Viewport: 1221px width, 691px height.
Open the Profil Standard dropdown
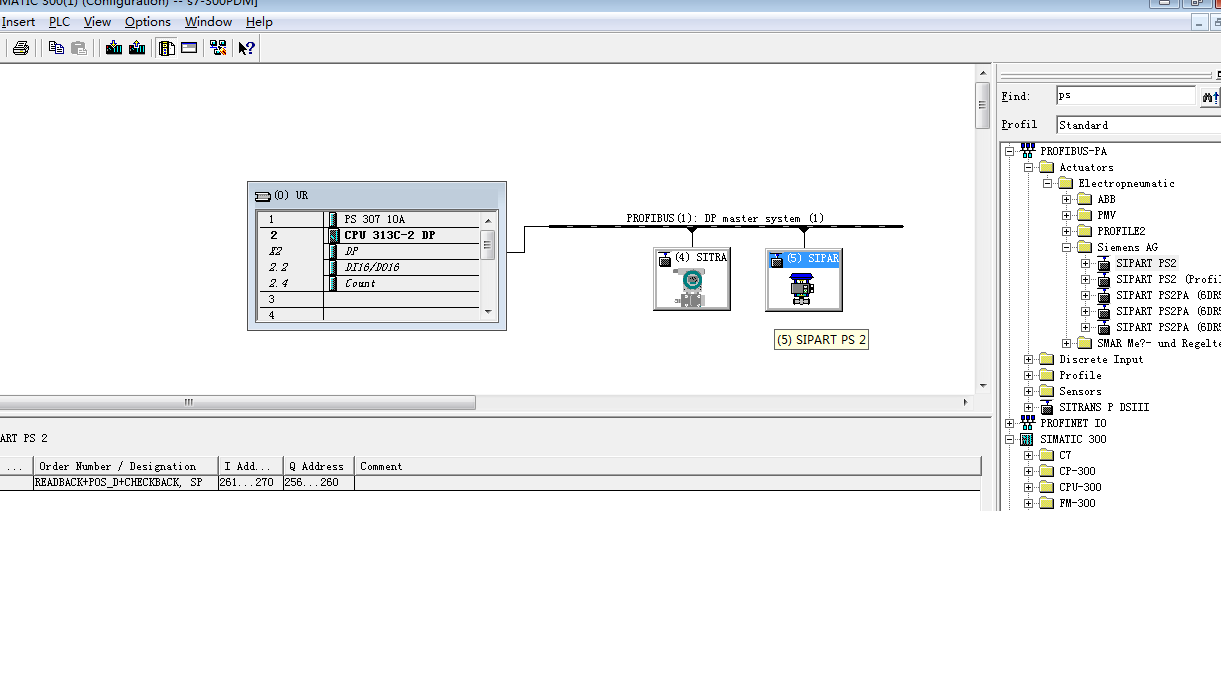point(1138,125)
